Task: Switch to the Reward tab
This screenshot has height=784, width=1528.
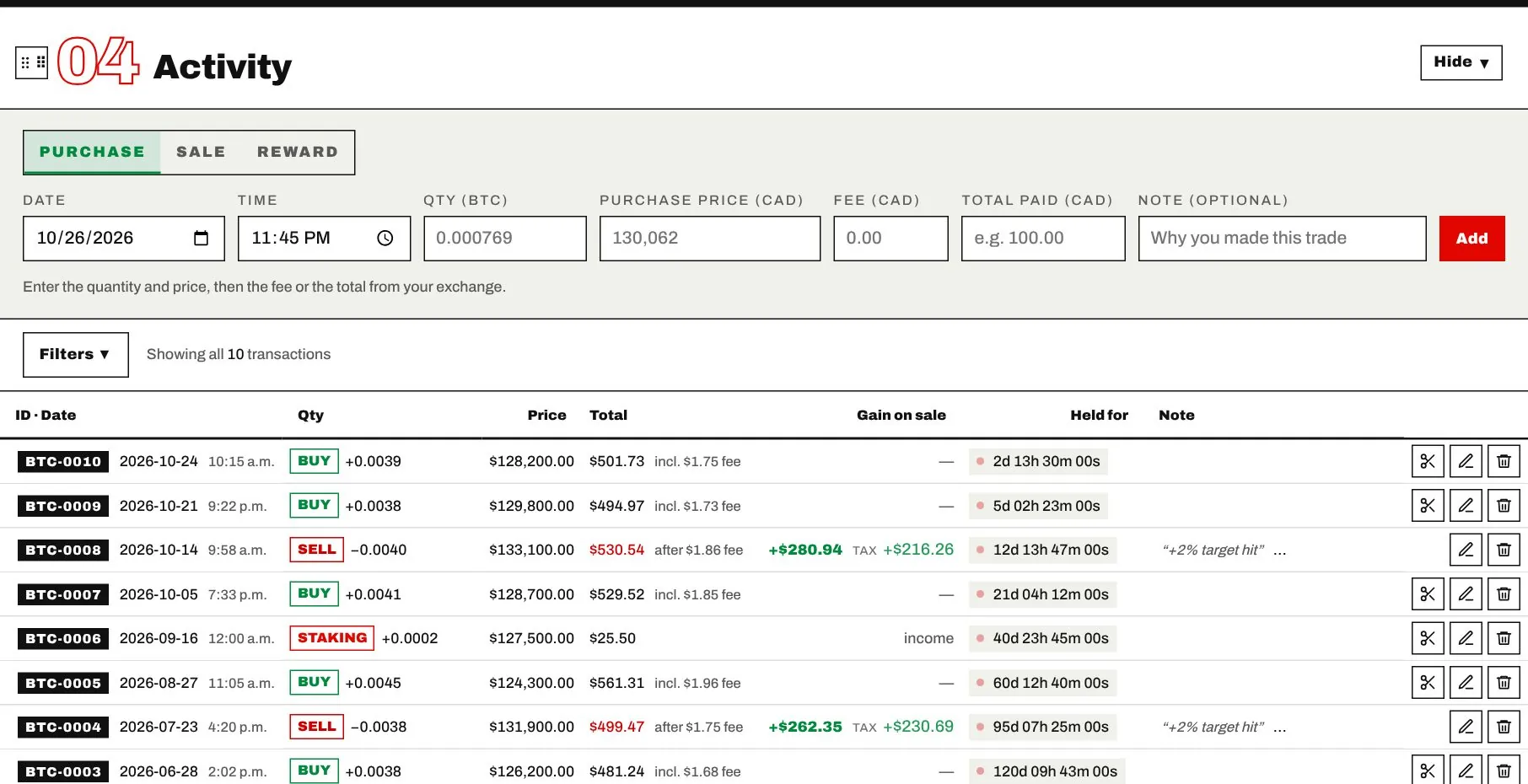Action: (298, 152)
